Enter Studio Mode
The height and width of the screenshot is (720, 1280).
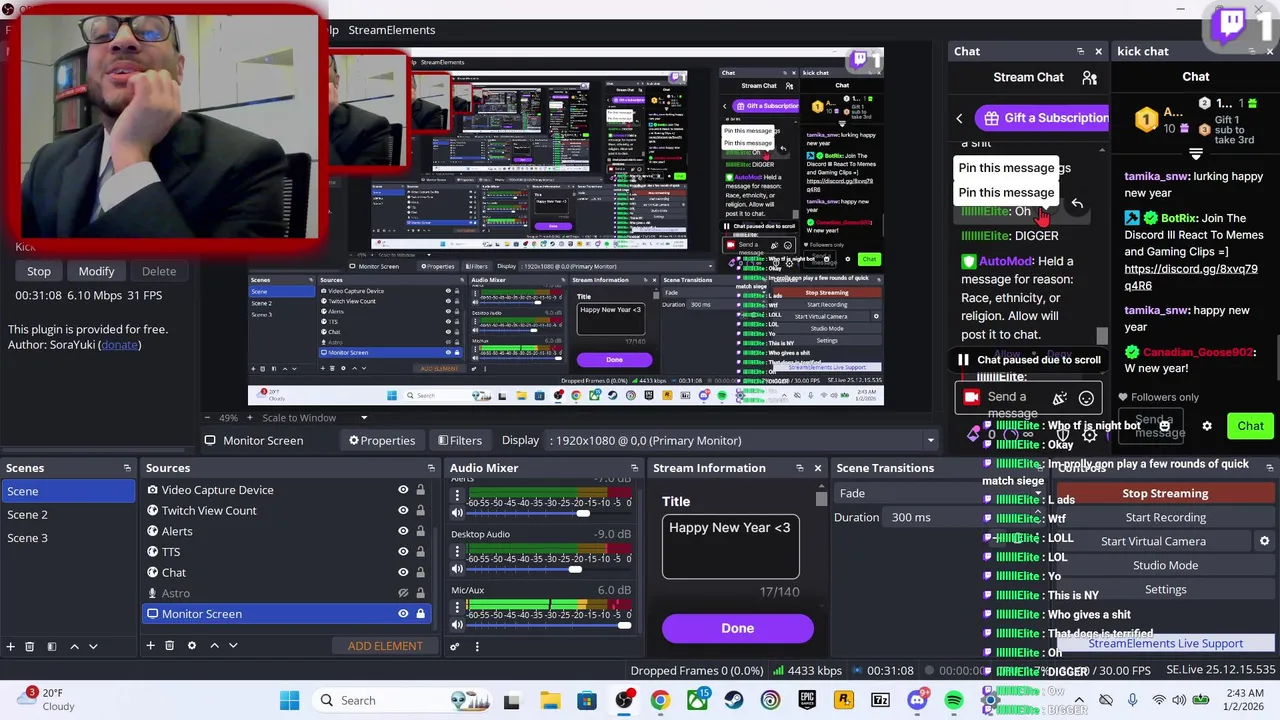tap(1165, 565)
